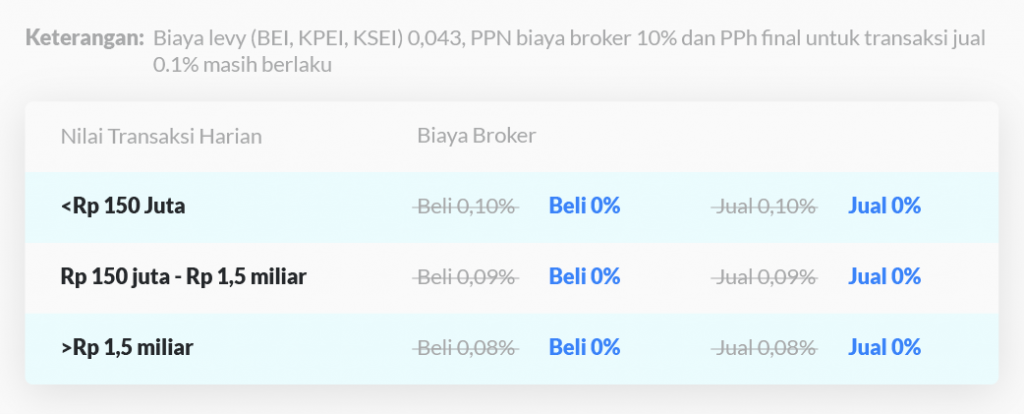Click the "Biaya Broker" column header
Viewport: 1024px width, 414px height.
tap(476, 136)
